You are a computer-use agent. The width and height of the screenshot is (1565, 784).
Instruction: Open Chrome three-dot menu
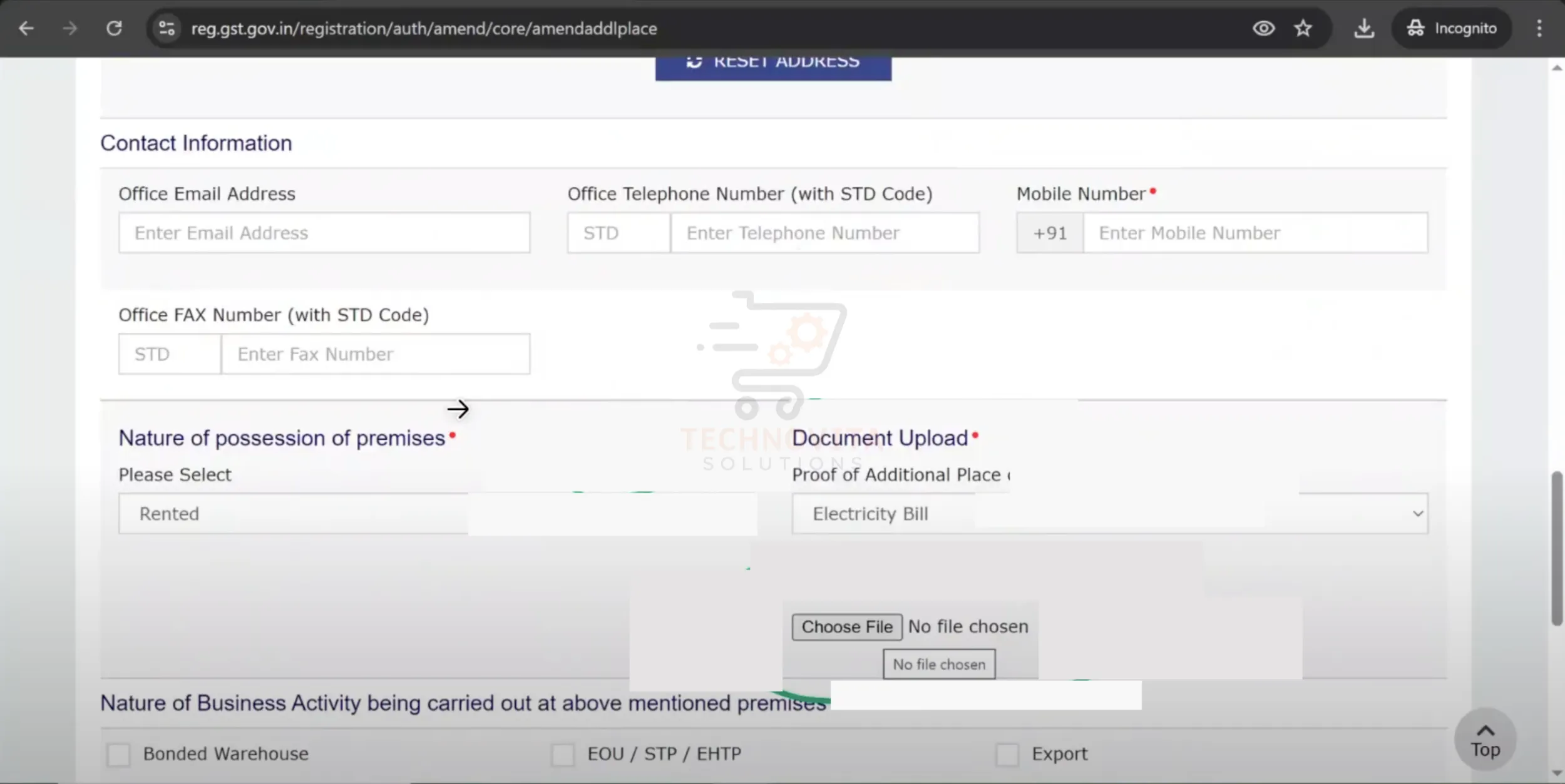point(1539,28)
